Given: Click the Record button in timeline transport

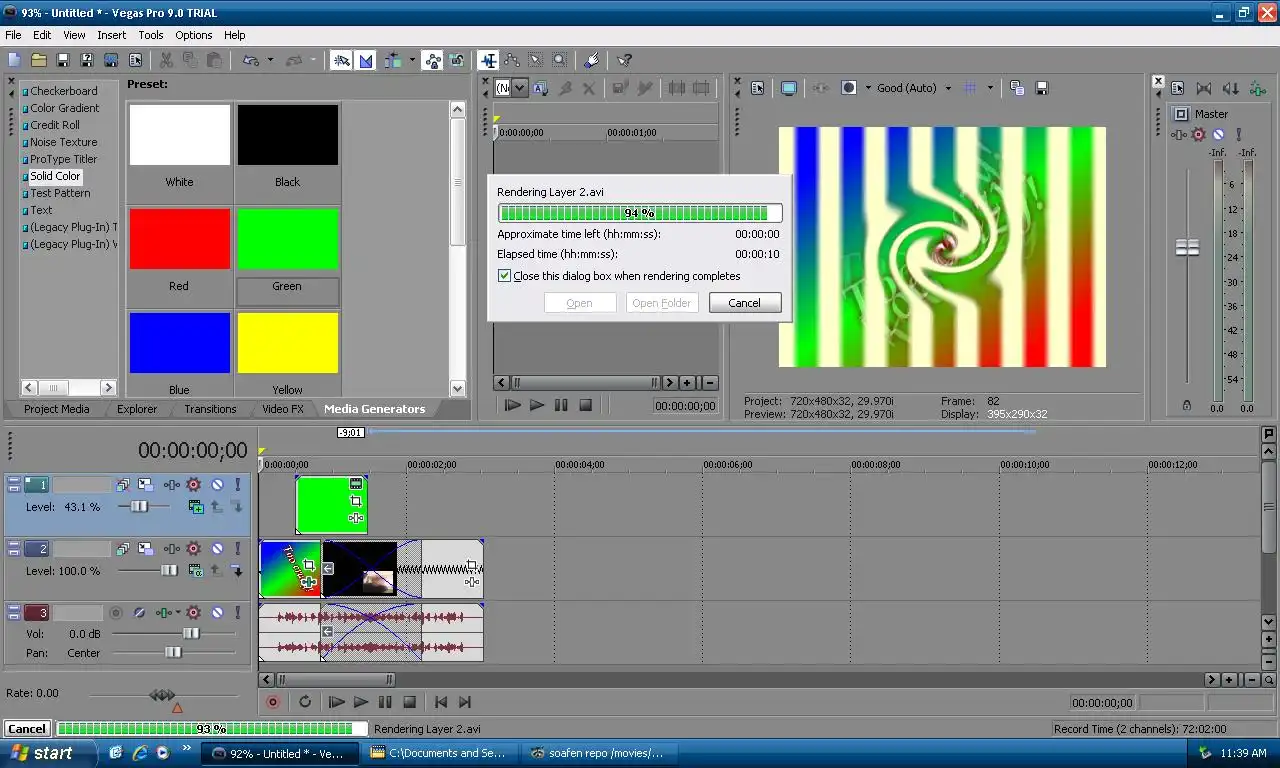Looking at the screenshot, I should (x=272, y=703).
